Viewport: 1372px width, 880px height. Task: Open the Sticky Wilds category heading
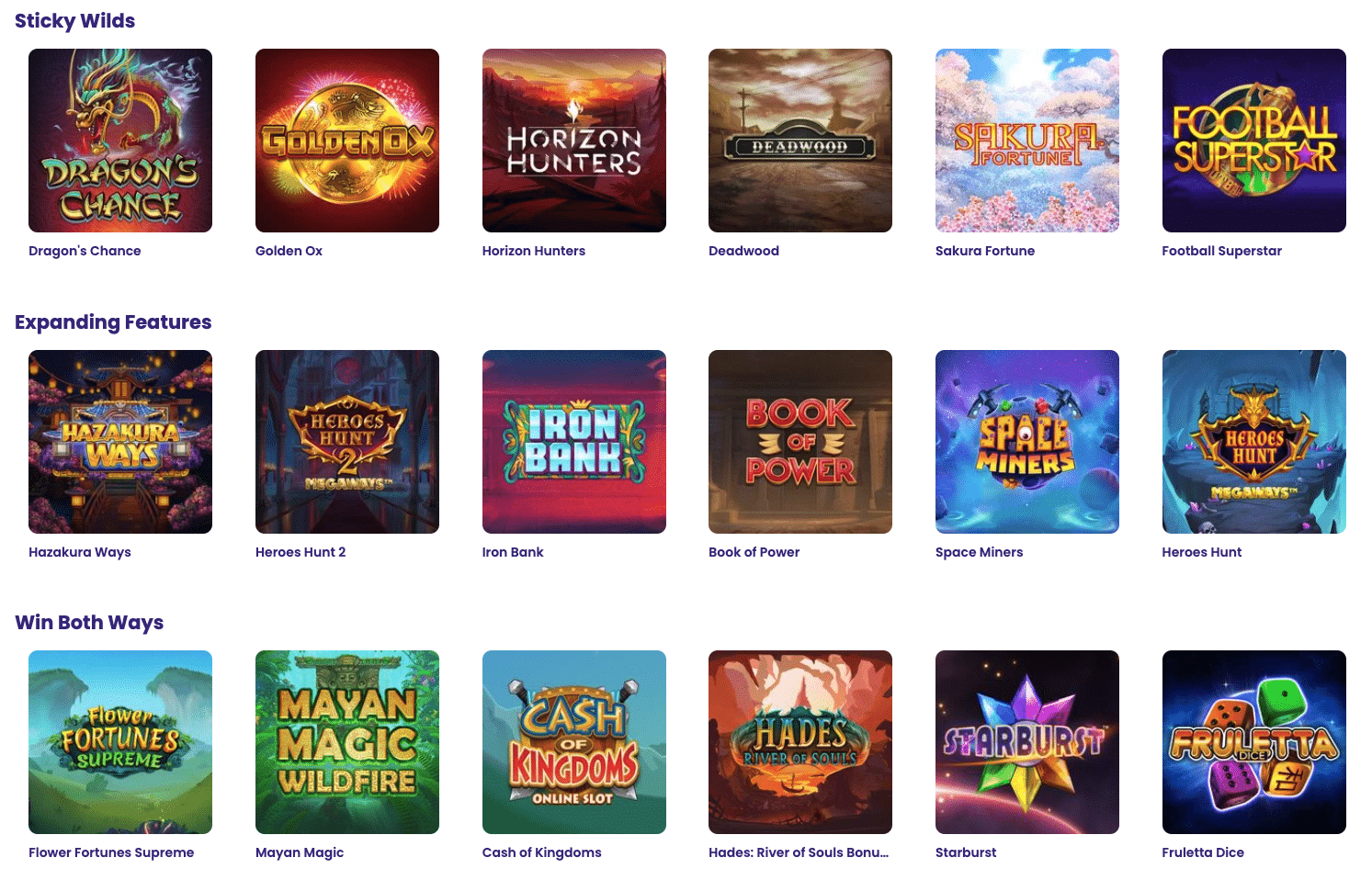75,21
